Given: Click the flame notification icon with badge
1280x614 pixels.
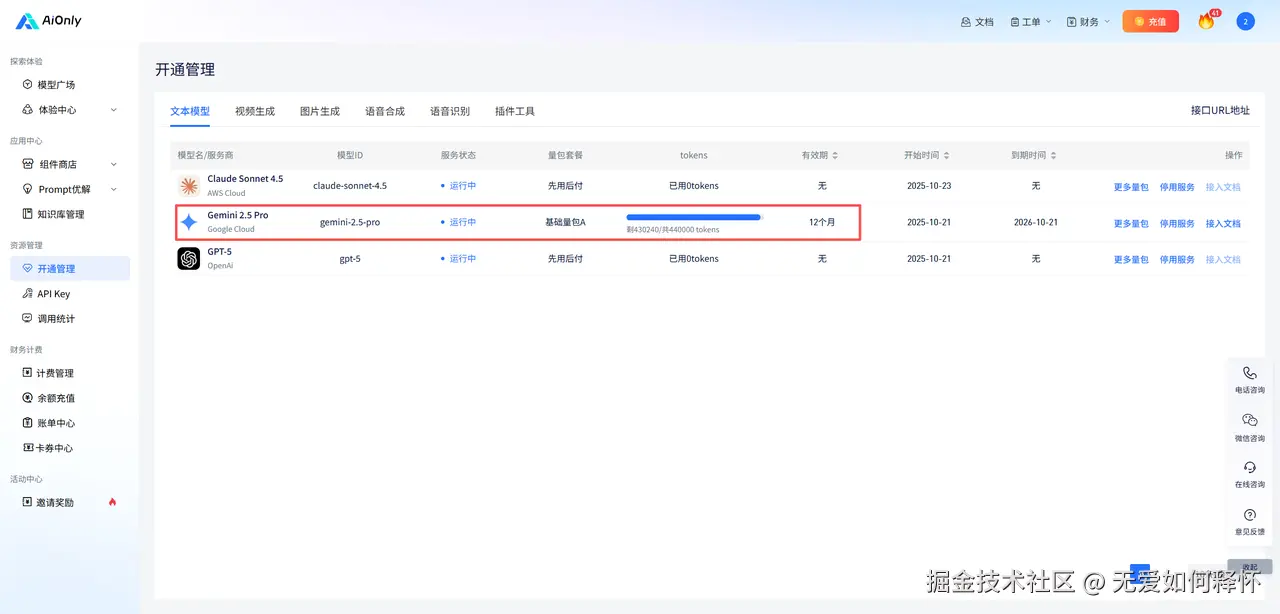Looking at the screenshot, I should [1206, 21].
